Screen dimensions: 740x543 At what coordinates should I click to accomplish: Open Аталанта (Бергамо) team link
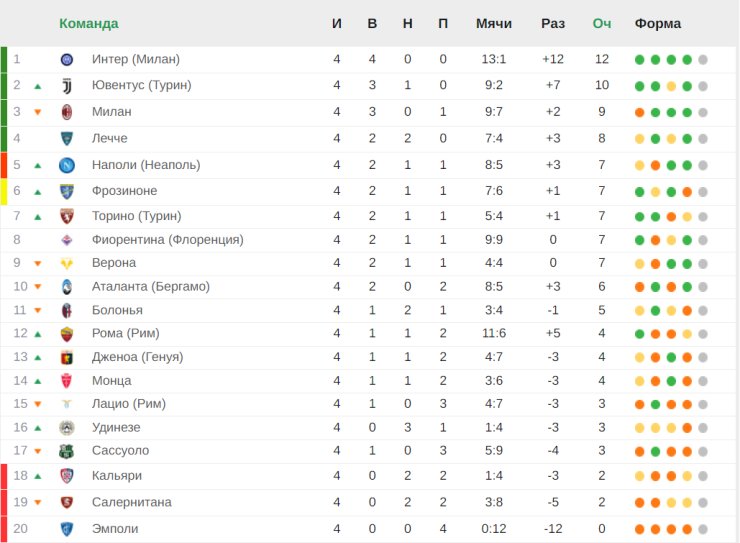151,287
